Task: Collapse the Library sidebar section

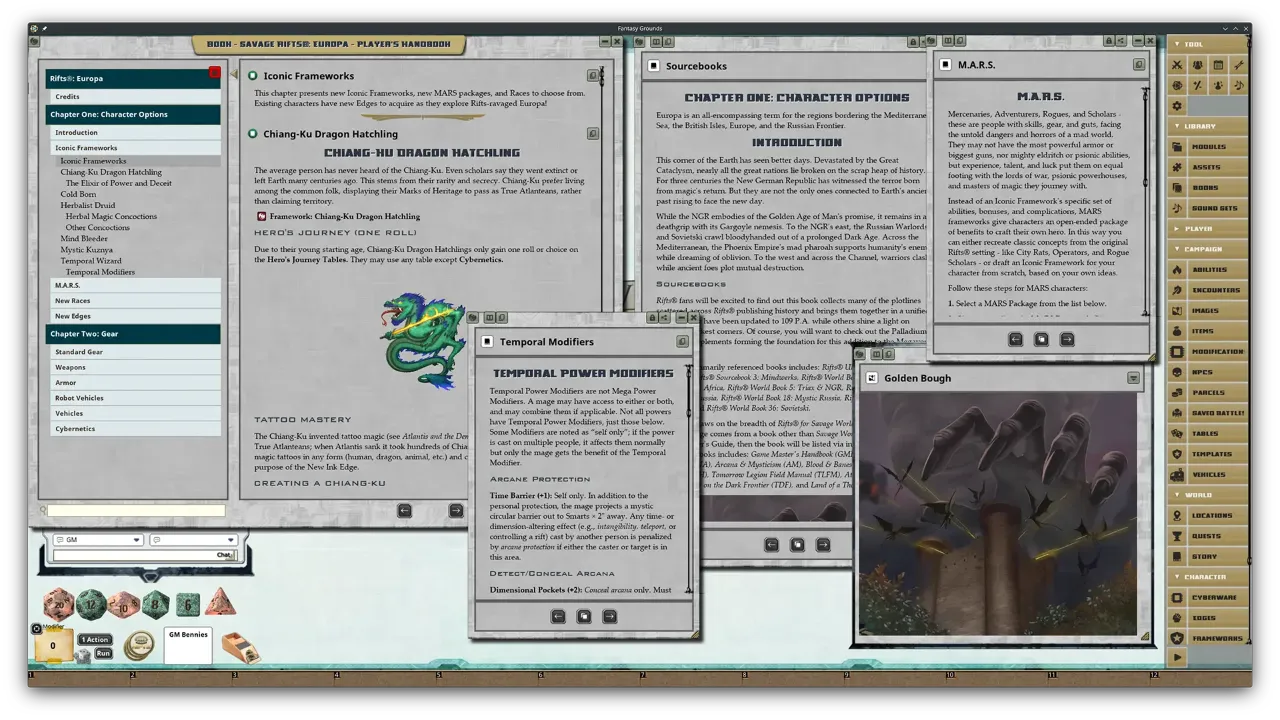Action: pyautogui.click(x=1207, y=126)
